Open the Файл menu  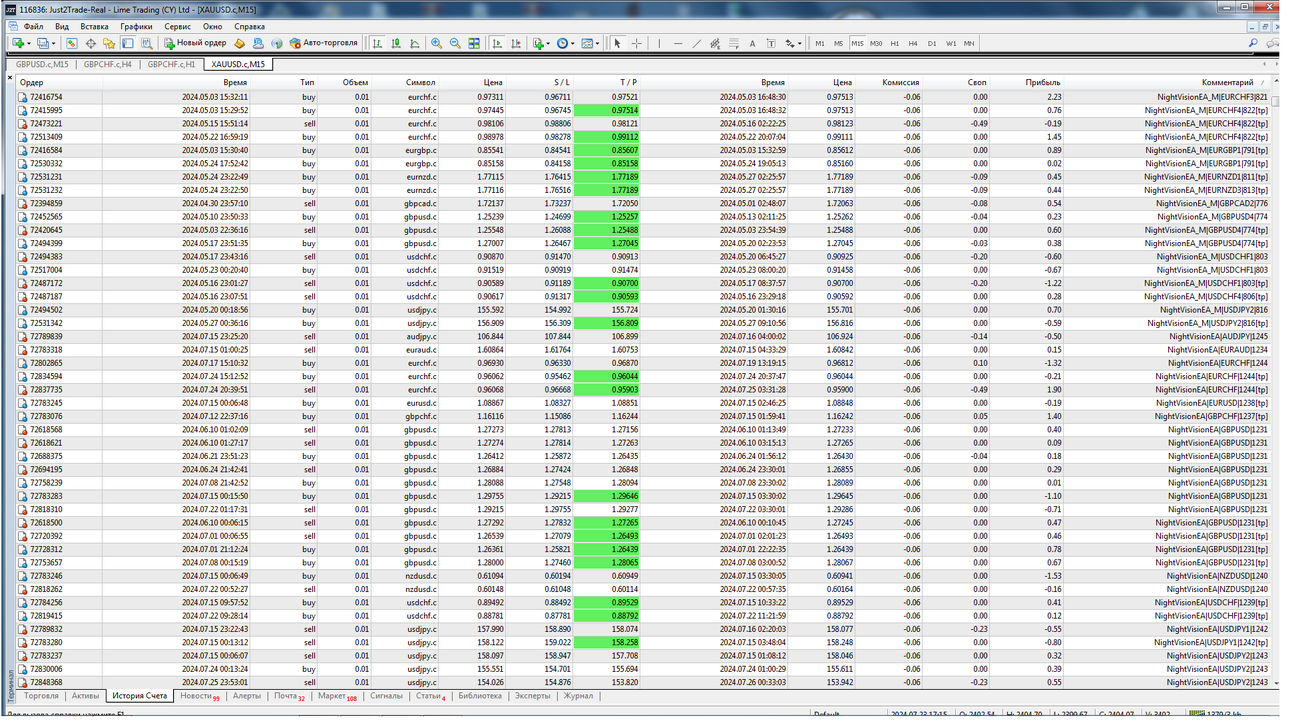coord(33,26)
